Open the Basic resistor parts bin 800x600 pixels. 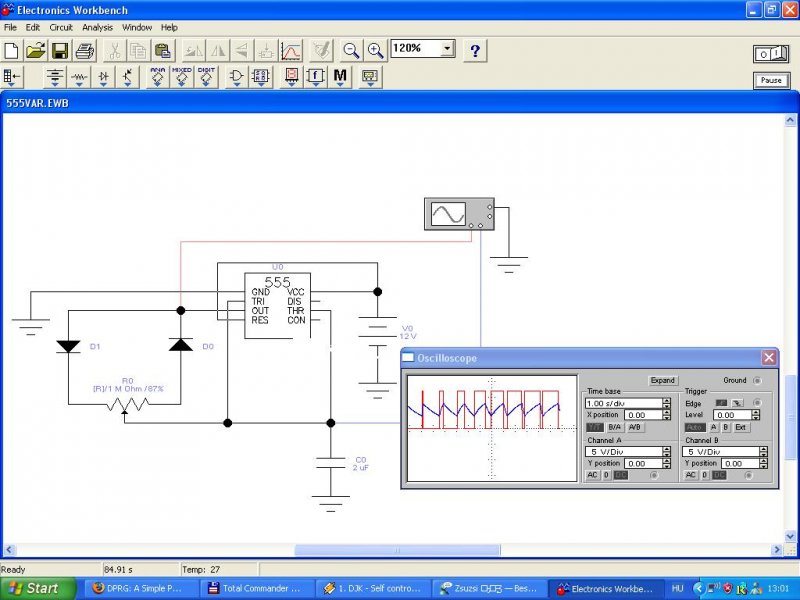point(79,77)
